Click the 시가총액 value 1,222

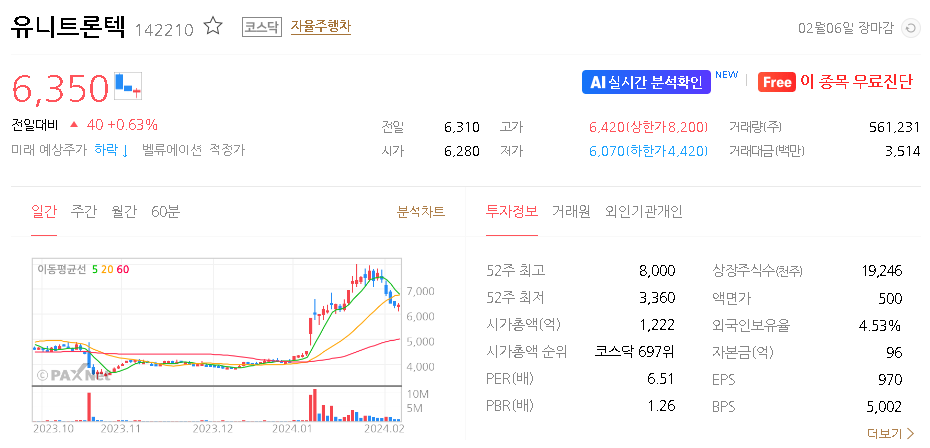(658, 325)
